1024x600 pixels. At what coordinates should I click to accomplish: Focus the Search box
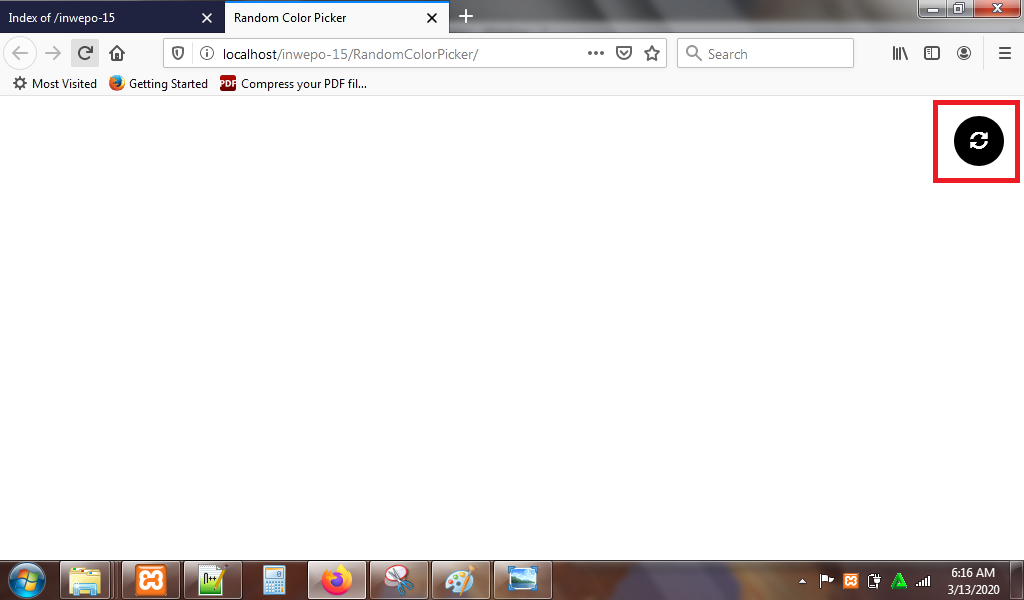[765, 54]
